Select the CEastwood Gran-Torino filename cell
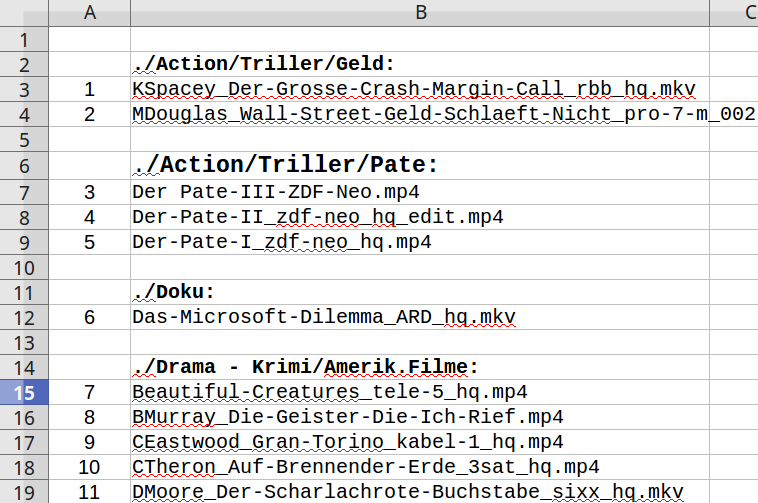The image size is (758, 503). click(x=347, y=442)
